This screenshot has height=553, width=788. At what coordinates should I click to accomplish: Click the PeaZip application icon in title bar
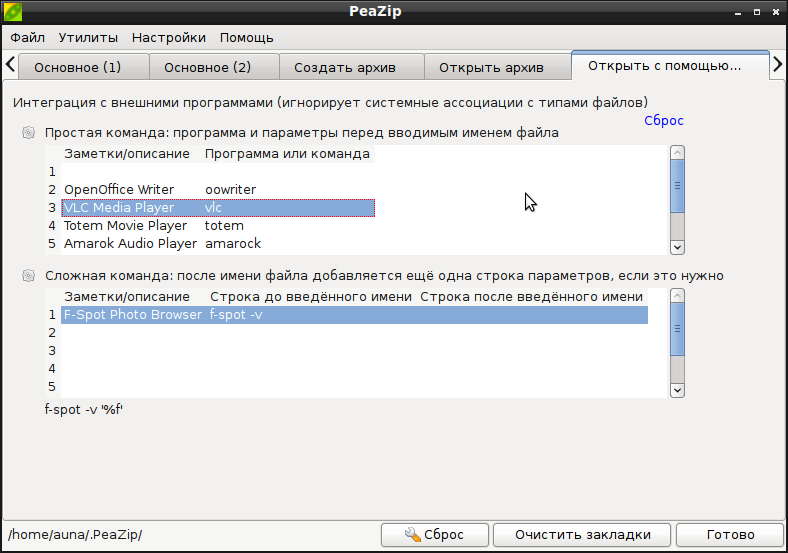pos(13,12)
